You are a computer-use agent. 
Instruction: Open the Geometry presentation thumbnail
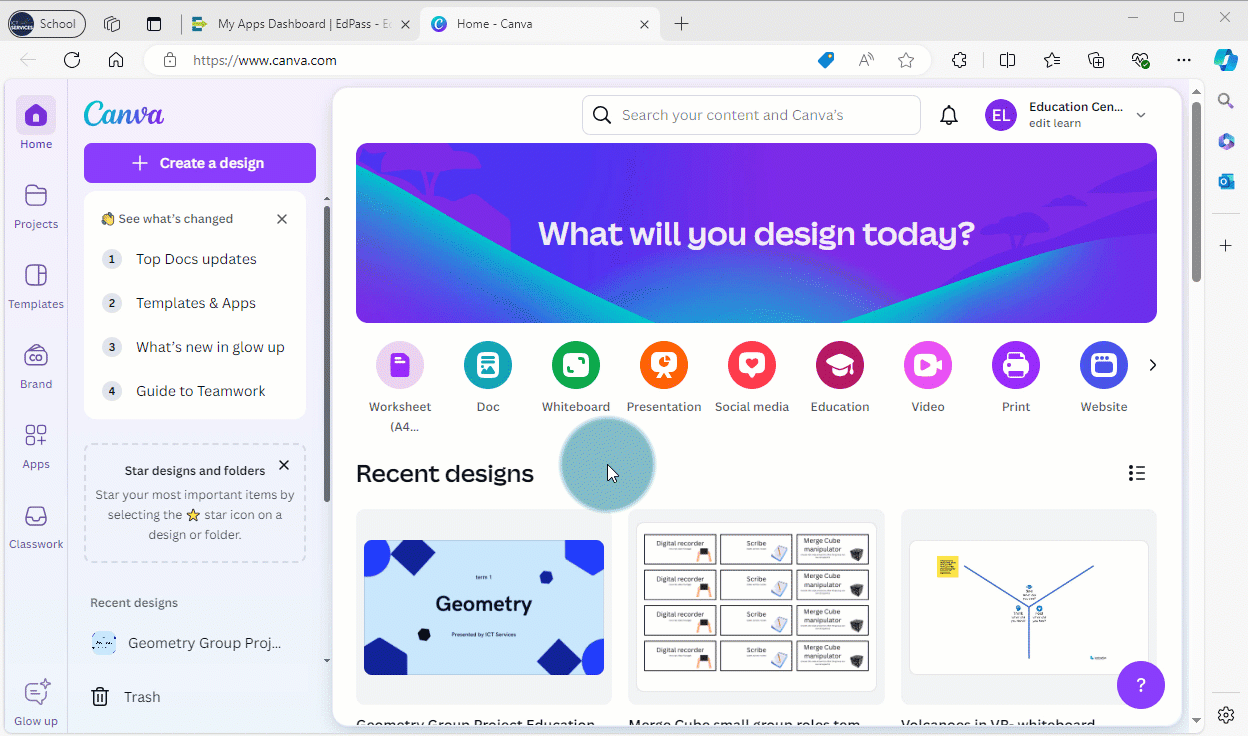click(484, 607)
